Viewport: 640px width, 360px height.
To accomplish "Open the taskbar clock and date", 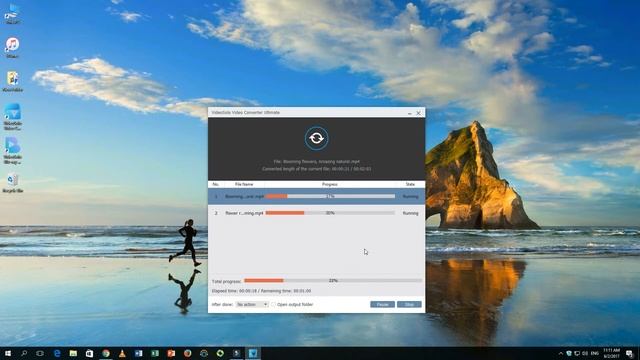I will click(611, 353).
